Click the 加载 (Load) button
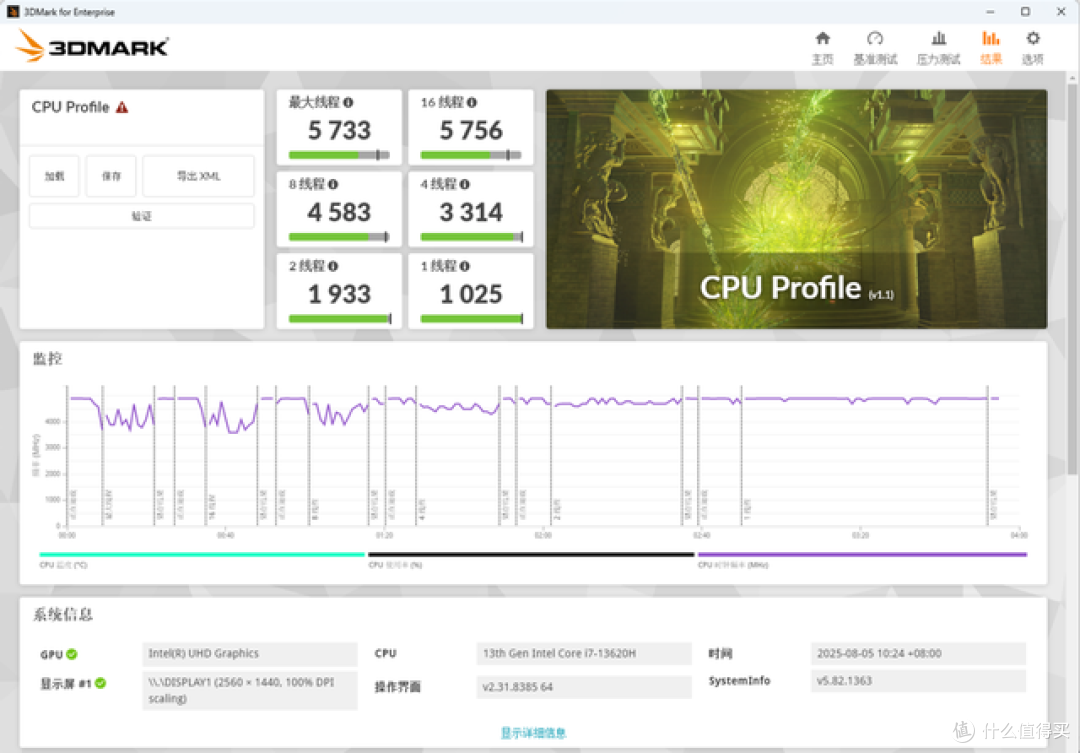This screenshot has width=1080, height=753. click(54, 176)
